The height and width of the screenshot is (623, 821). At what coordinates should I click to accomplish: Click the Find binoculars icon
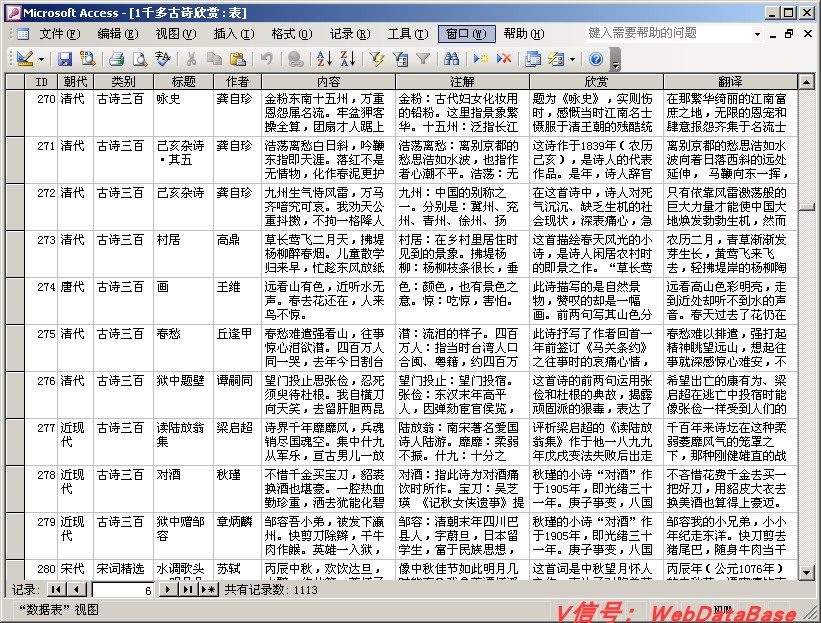click(x=451, y=59)
